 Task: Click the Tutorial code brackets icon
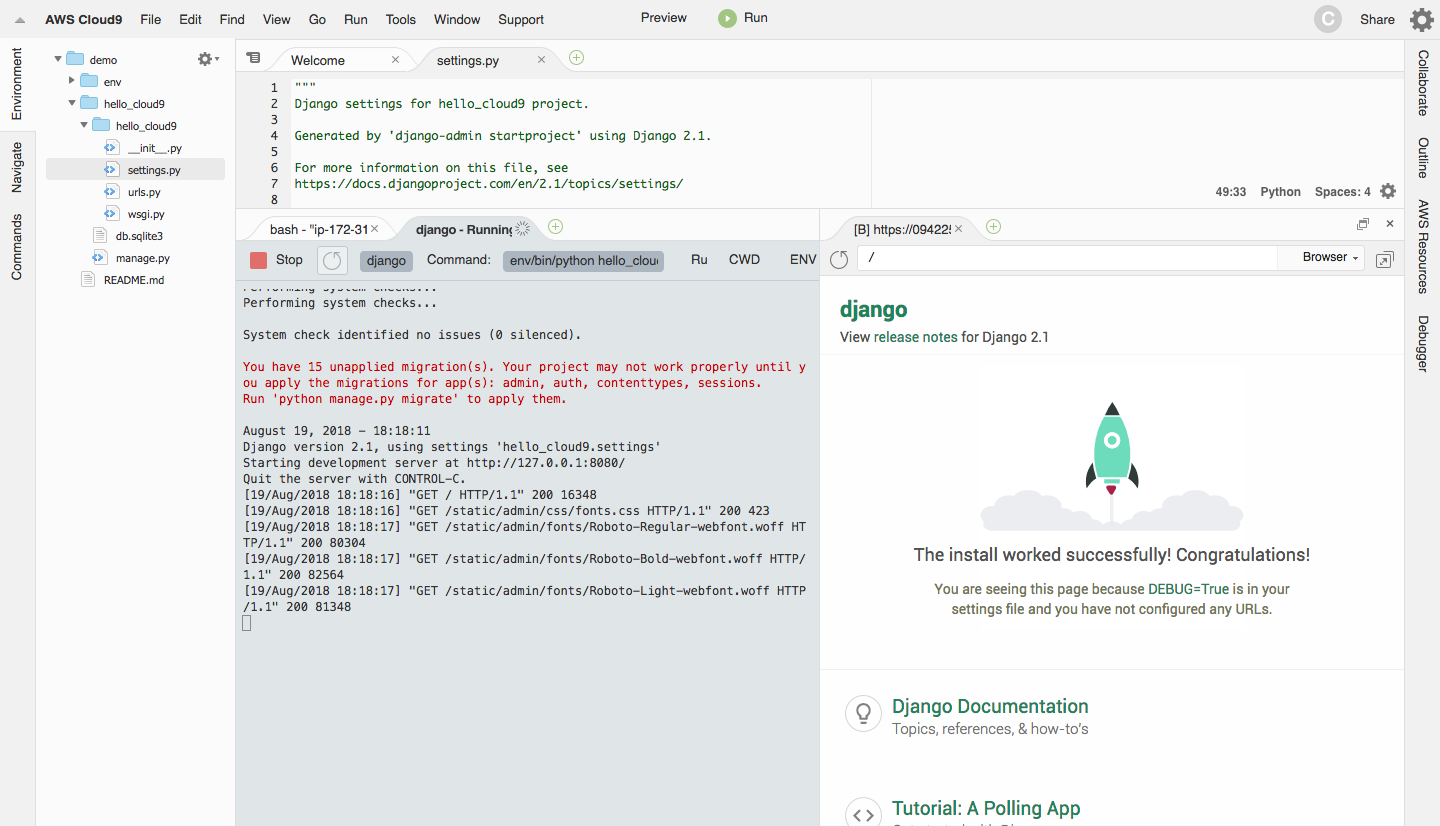pyautogui.click(x=861, y=813)
